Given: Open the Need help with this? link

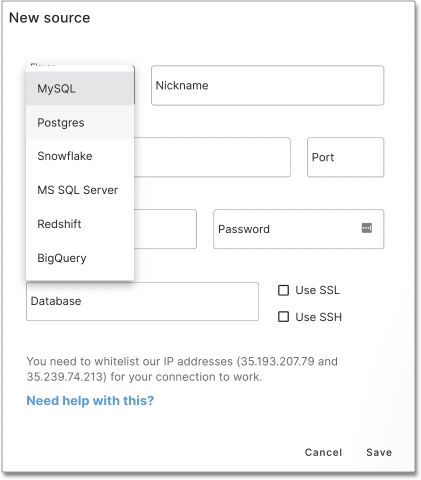Looking at the screenshot, I should 90,401.
